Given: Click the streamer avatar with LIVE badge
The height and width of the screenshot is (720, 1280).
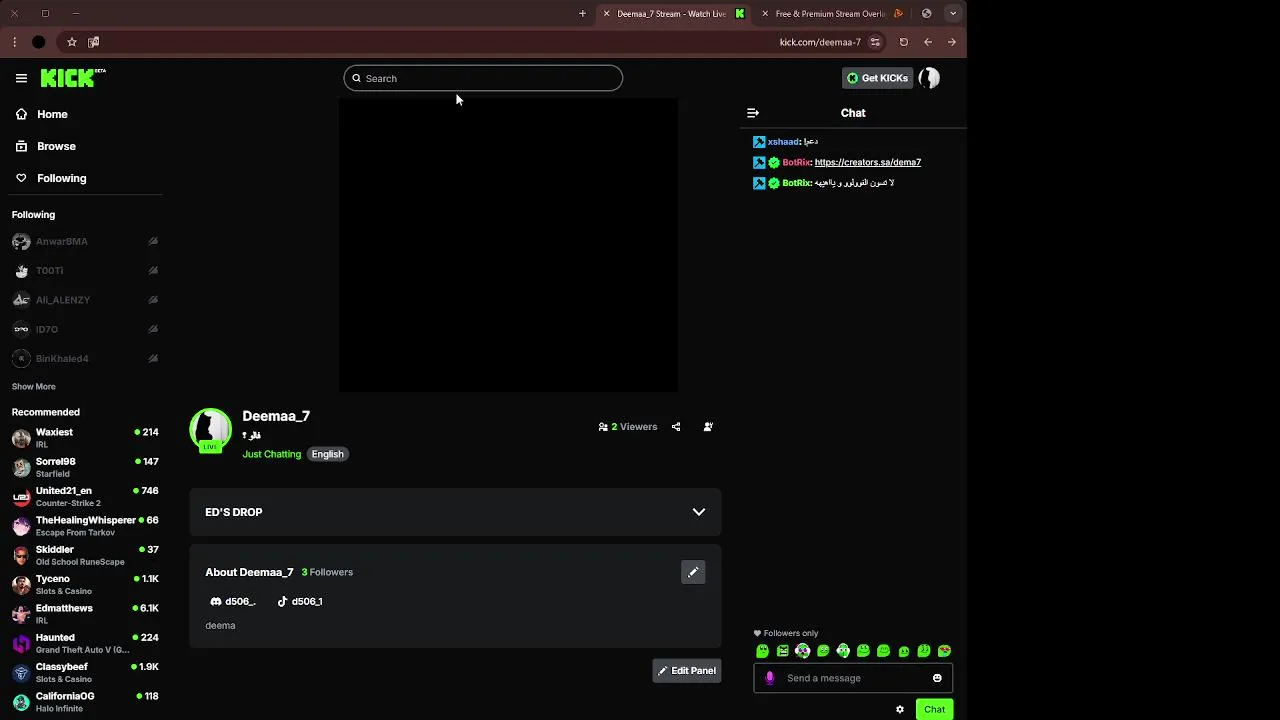Looking at the screenshot, I should (x=210, y=430).
